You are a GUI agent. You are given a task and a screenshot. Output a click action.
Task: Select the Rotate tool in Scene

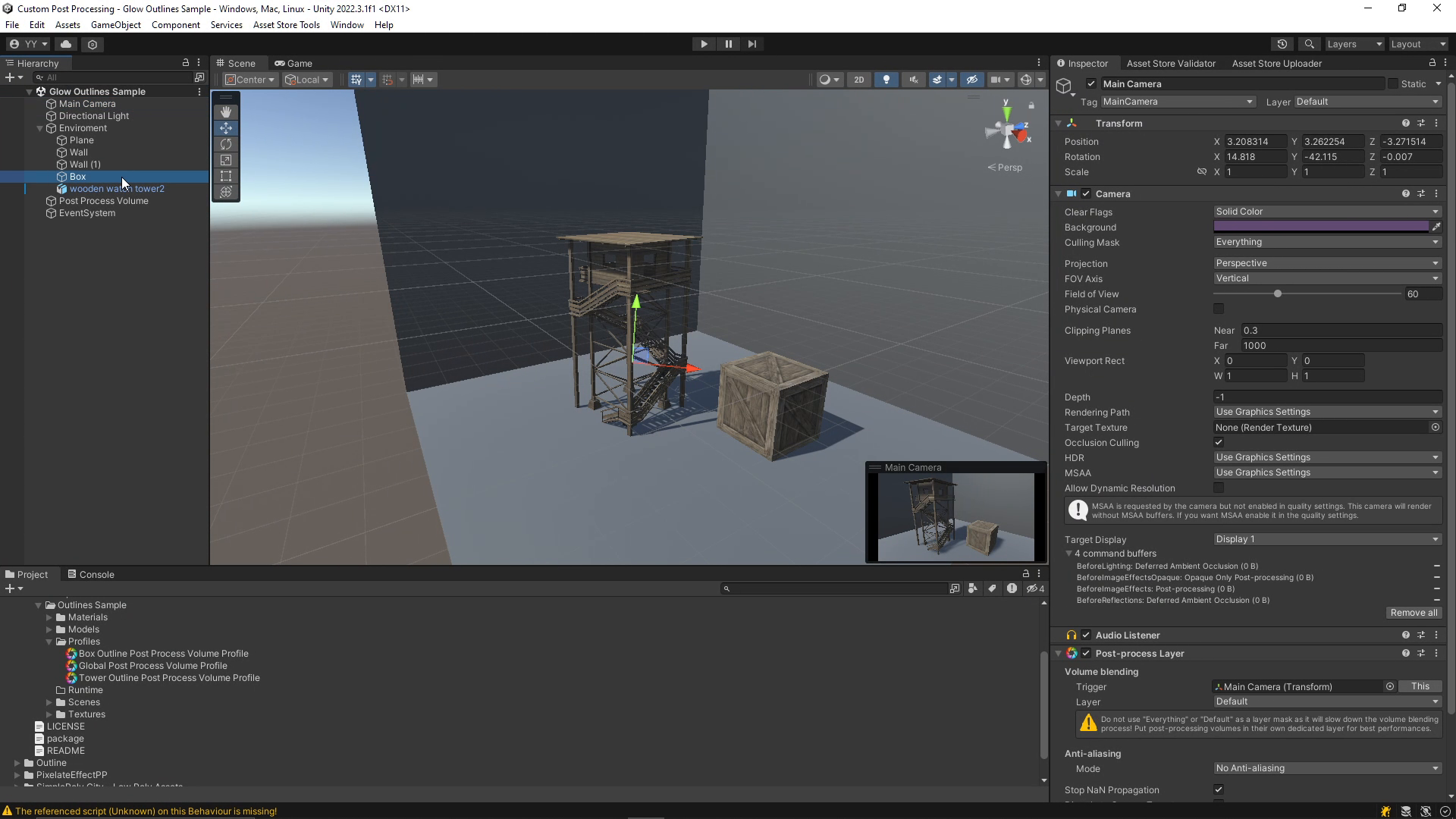click(x=226, y=144)
